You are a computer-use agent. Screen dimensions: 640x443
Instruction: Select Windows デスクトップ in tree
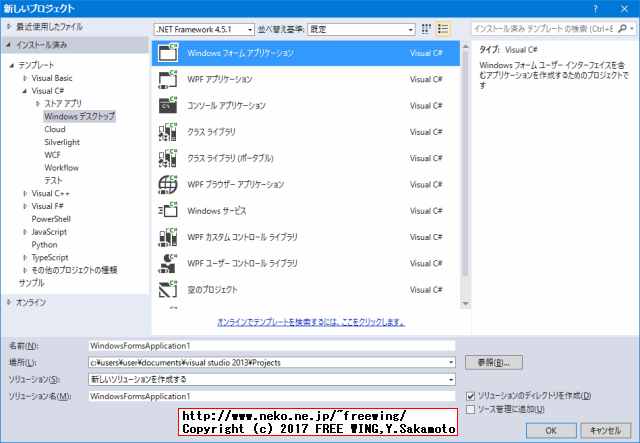[79, 116]
